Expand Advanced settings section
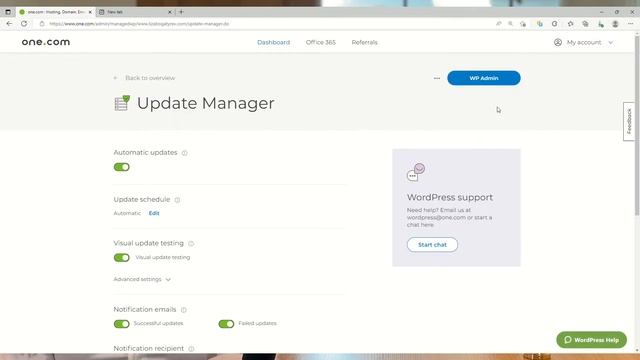This screenshot has width=640, height=360. 142,279
